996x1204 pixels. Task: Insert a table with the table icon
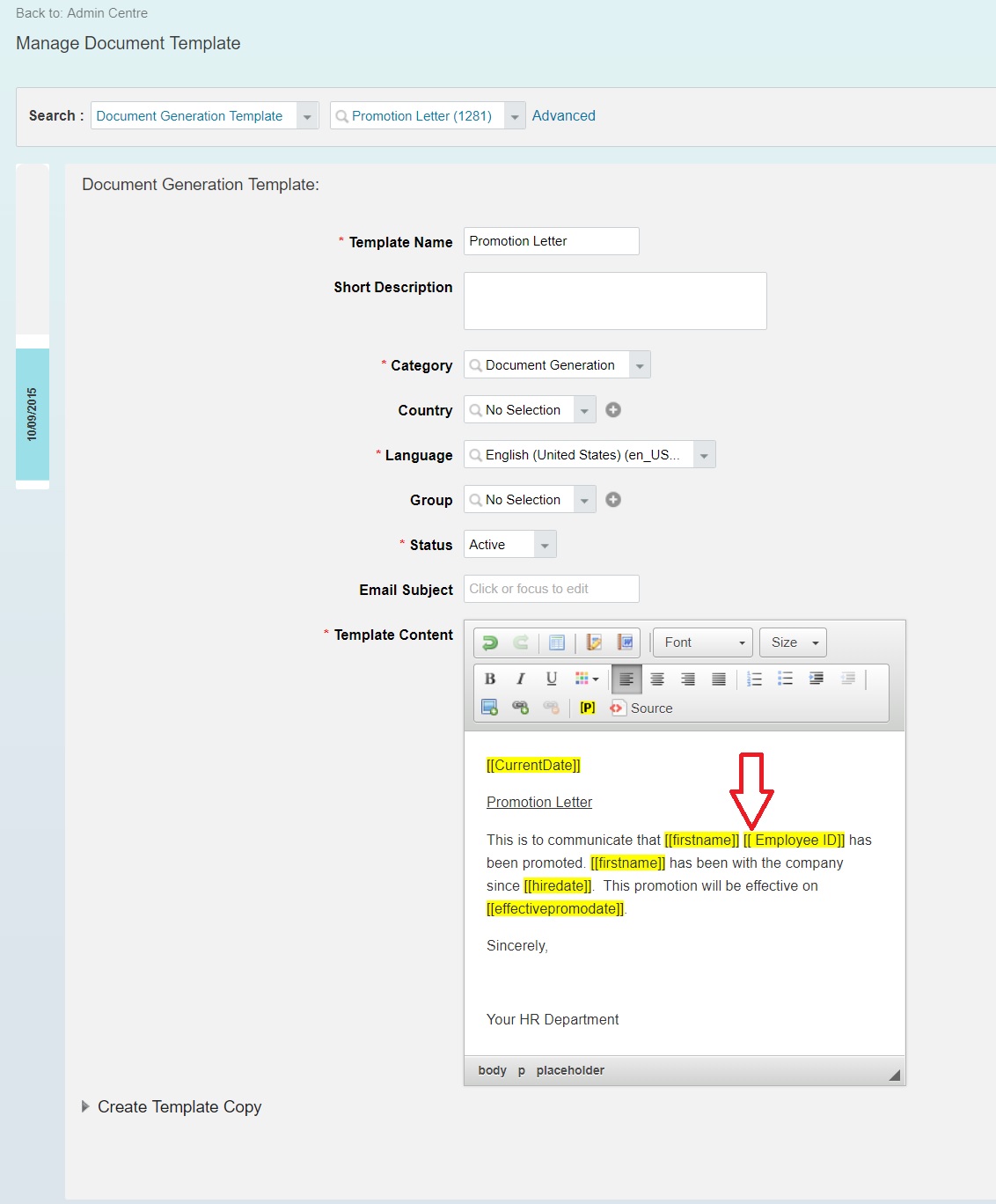point(557,642)
